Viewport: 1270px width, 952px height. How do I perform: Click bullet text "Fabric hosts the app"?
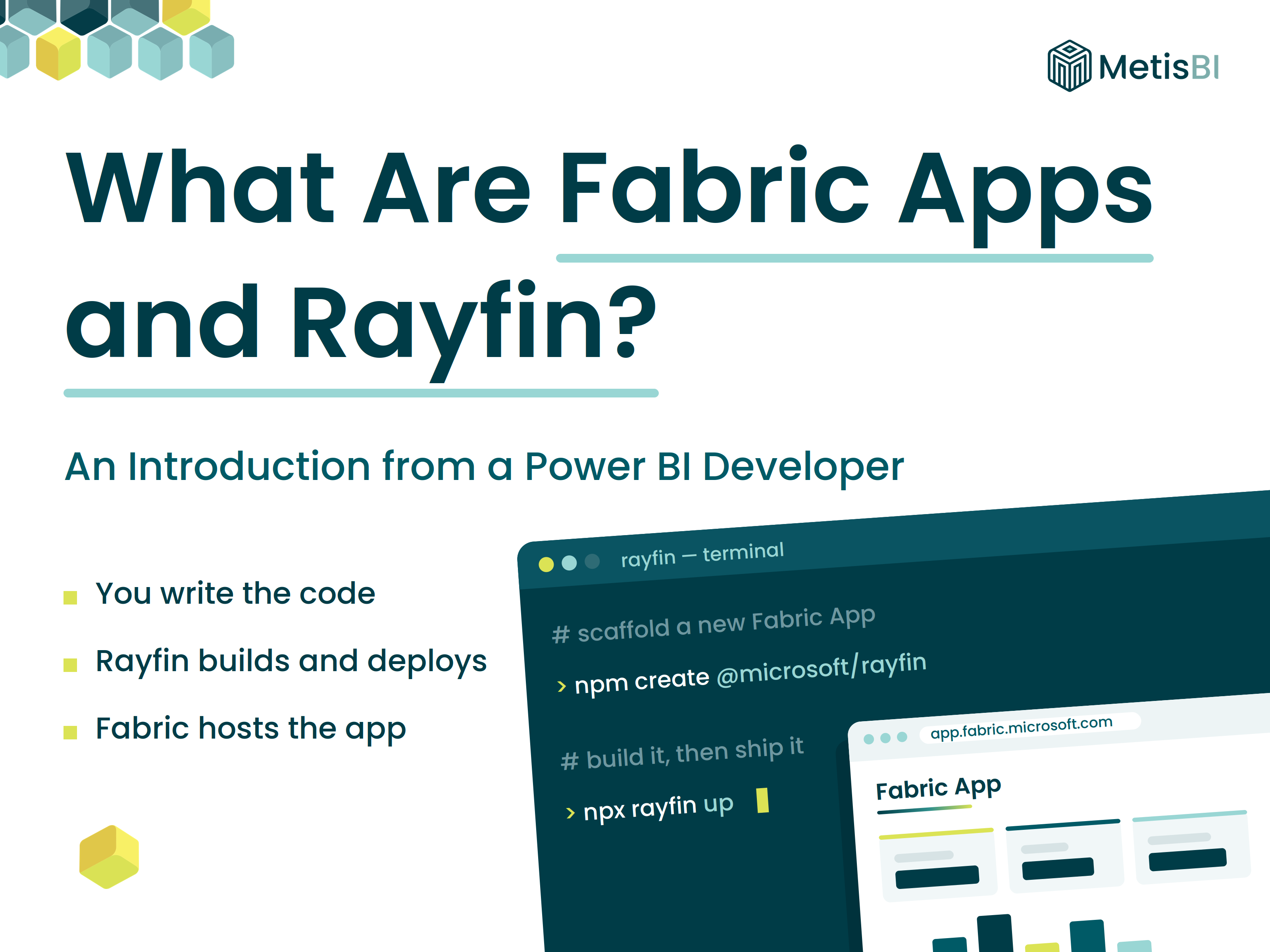(x=251, y=729)
